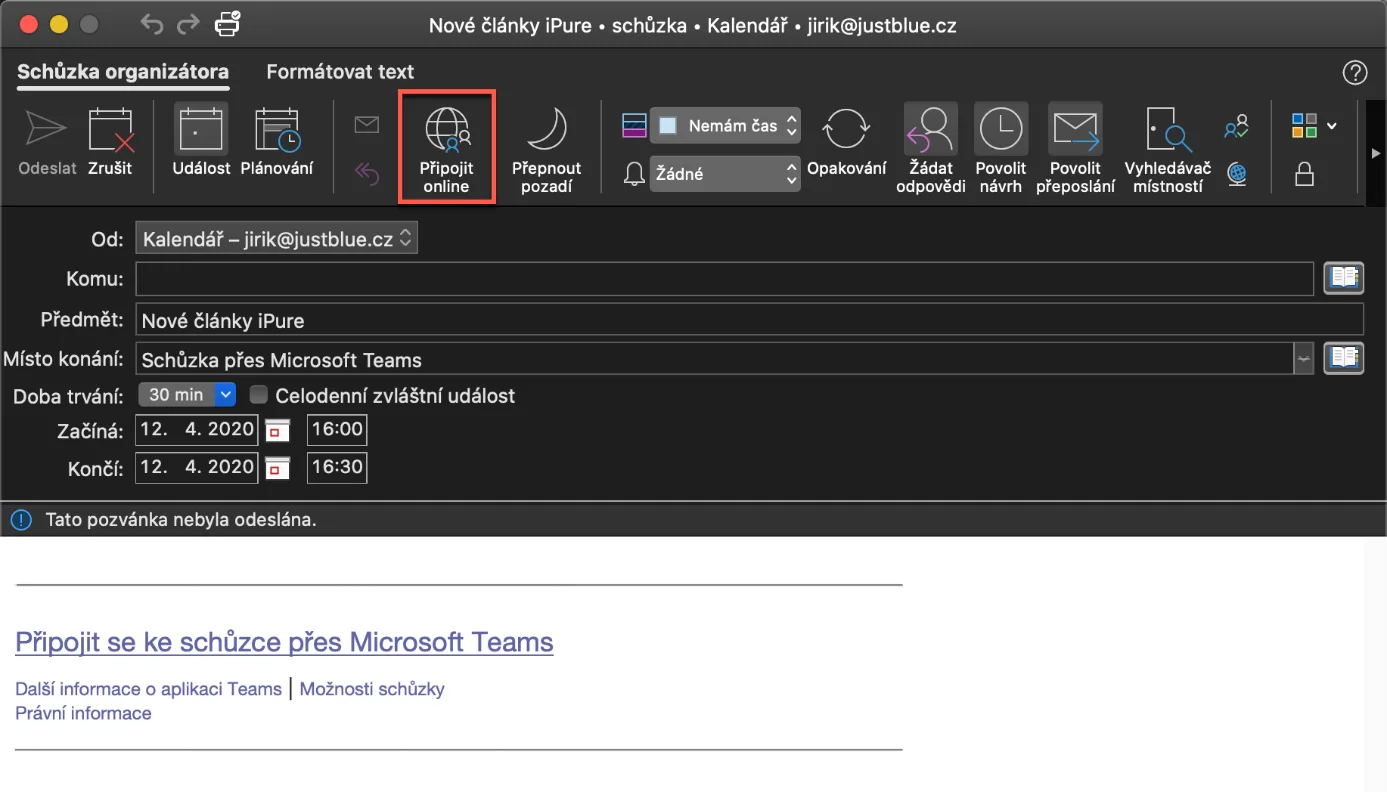Viewport: 1387px width, 792px height.
Task: Click the undo arrow in title bar
Action: pyautogui.click(x=151, y=24)
